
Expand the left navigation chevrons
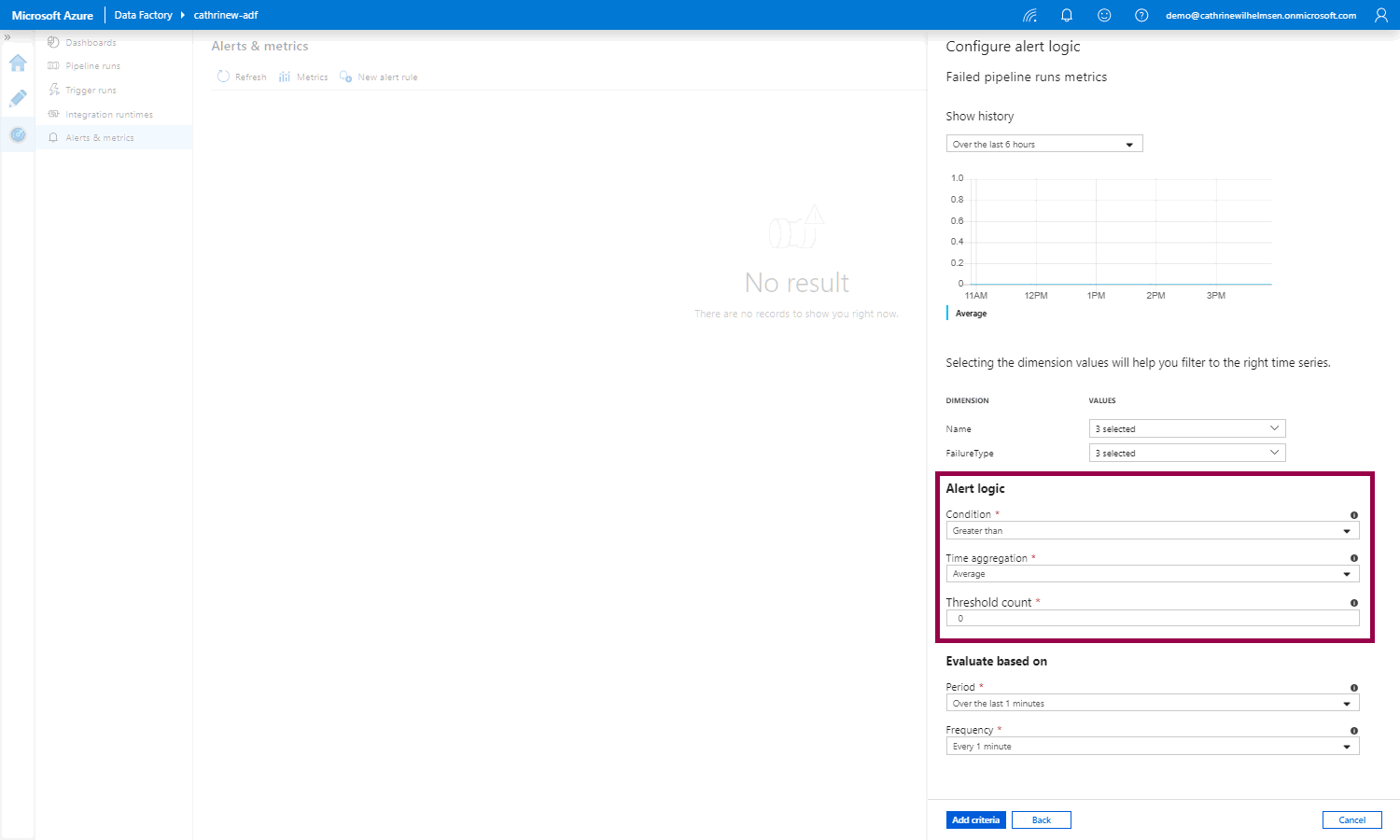pyautogui.click(x=7, y=37)
